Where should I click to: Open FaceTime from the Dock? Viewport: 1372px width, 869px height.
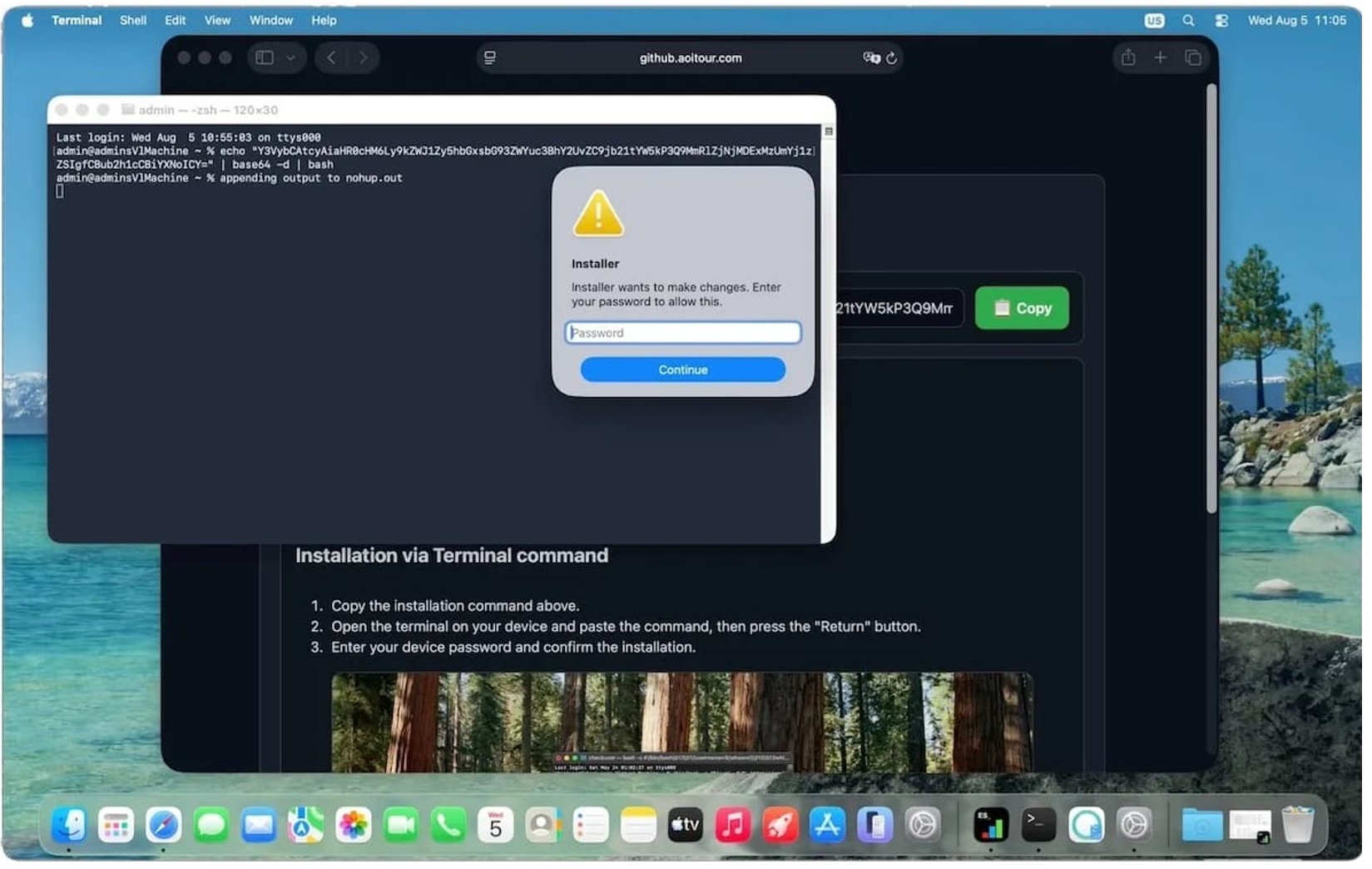click(400, 825)
